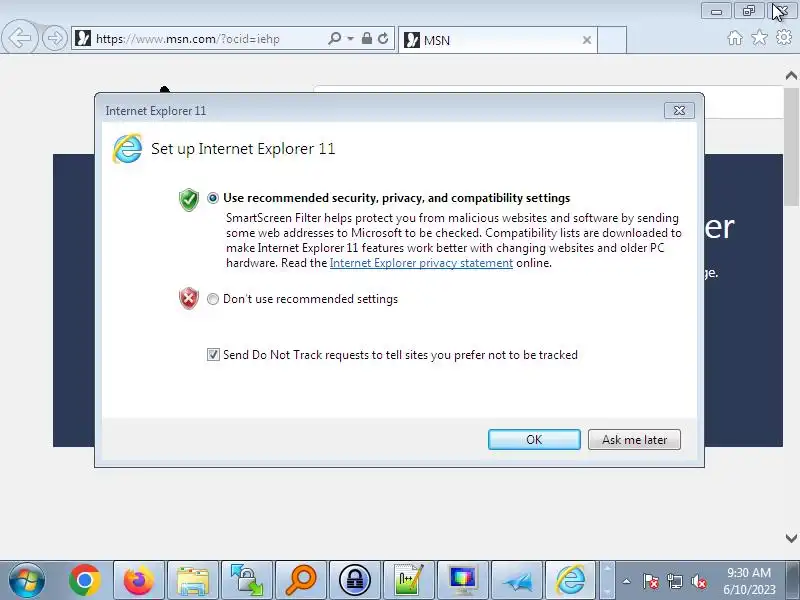Click the MSN site icon in address bar
The image size is (800, 600).
point(83,38)
